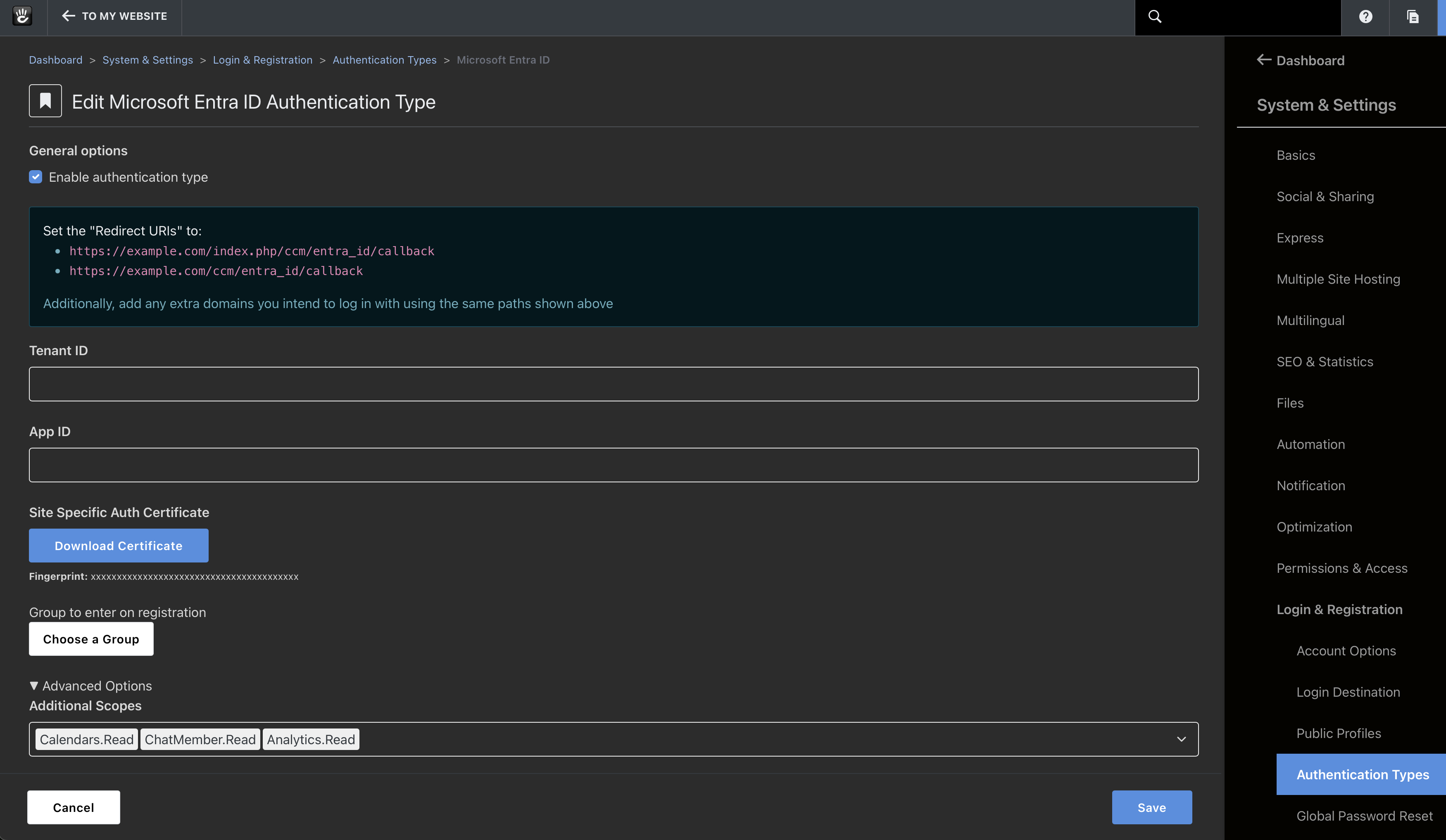Save the authentication type settings
The image size is (1446, 840).
pos(1152,807)
